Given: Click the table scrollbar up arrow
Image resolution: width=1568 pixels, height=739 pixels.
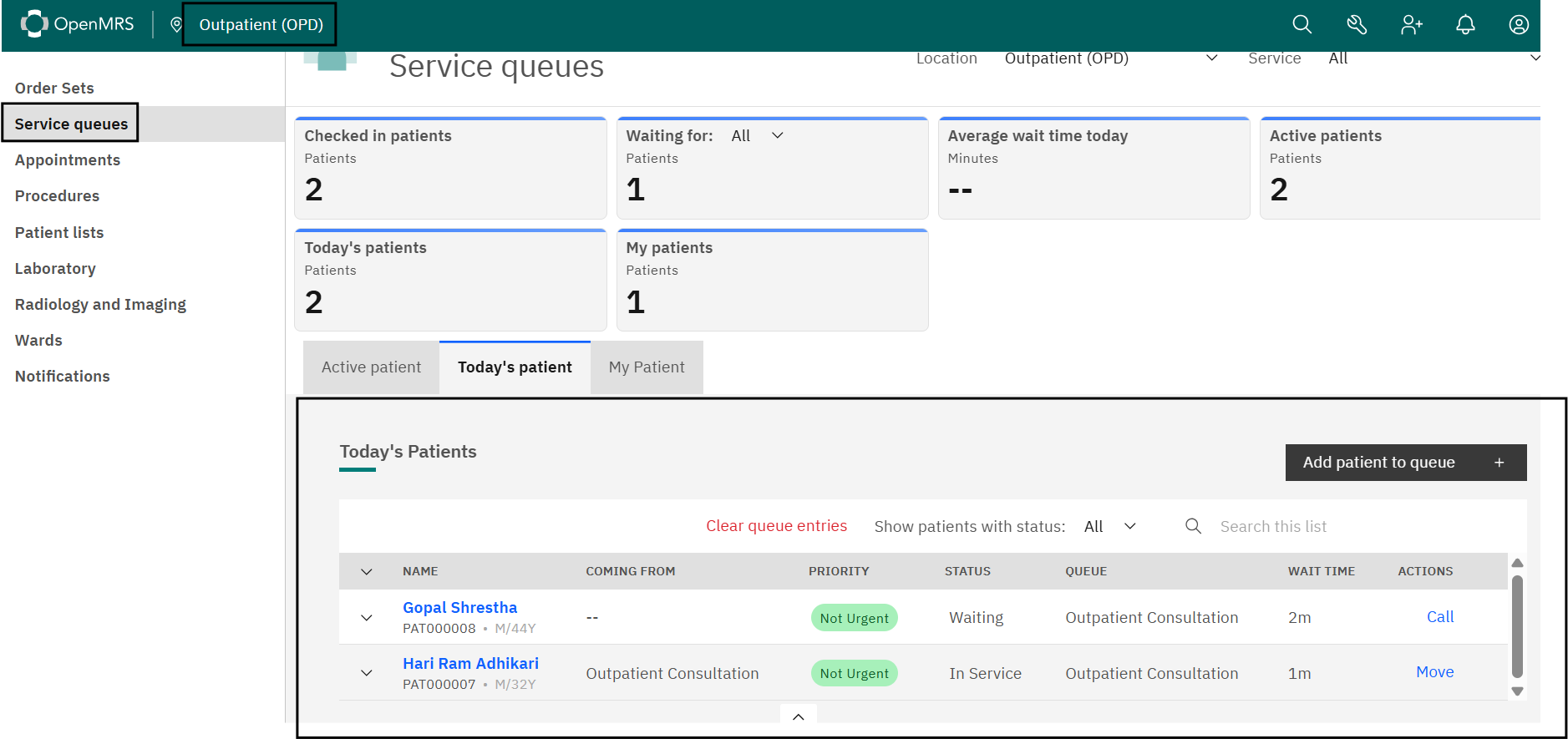Looking at the screenshot, I should pos(1518,563).
